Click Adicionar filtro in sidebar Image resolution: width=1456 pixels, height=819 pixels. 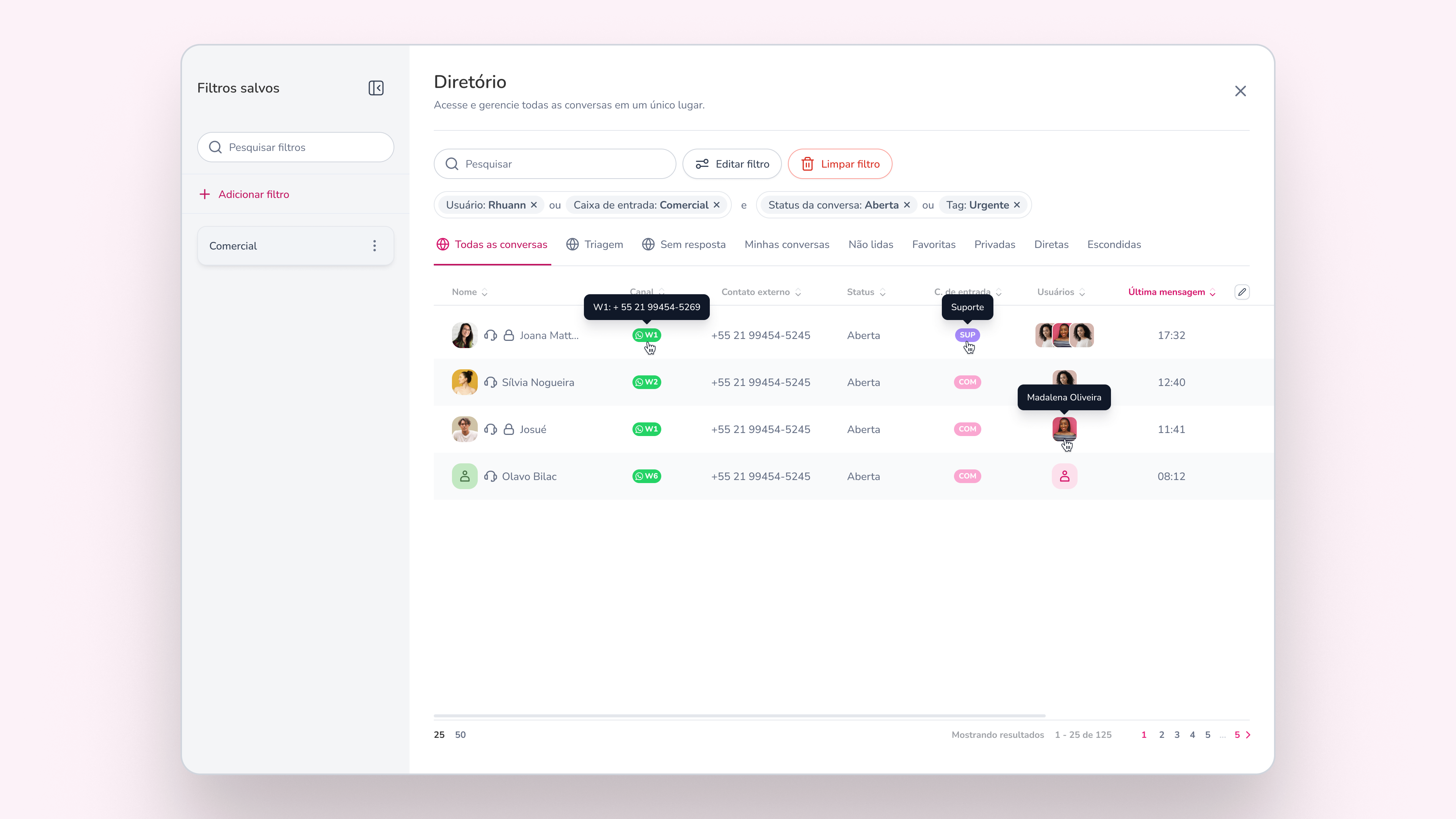click(244, 195)
